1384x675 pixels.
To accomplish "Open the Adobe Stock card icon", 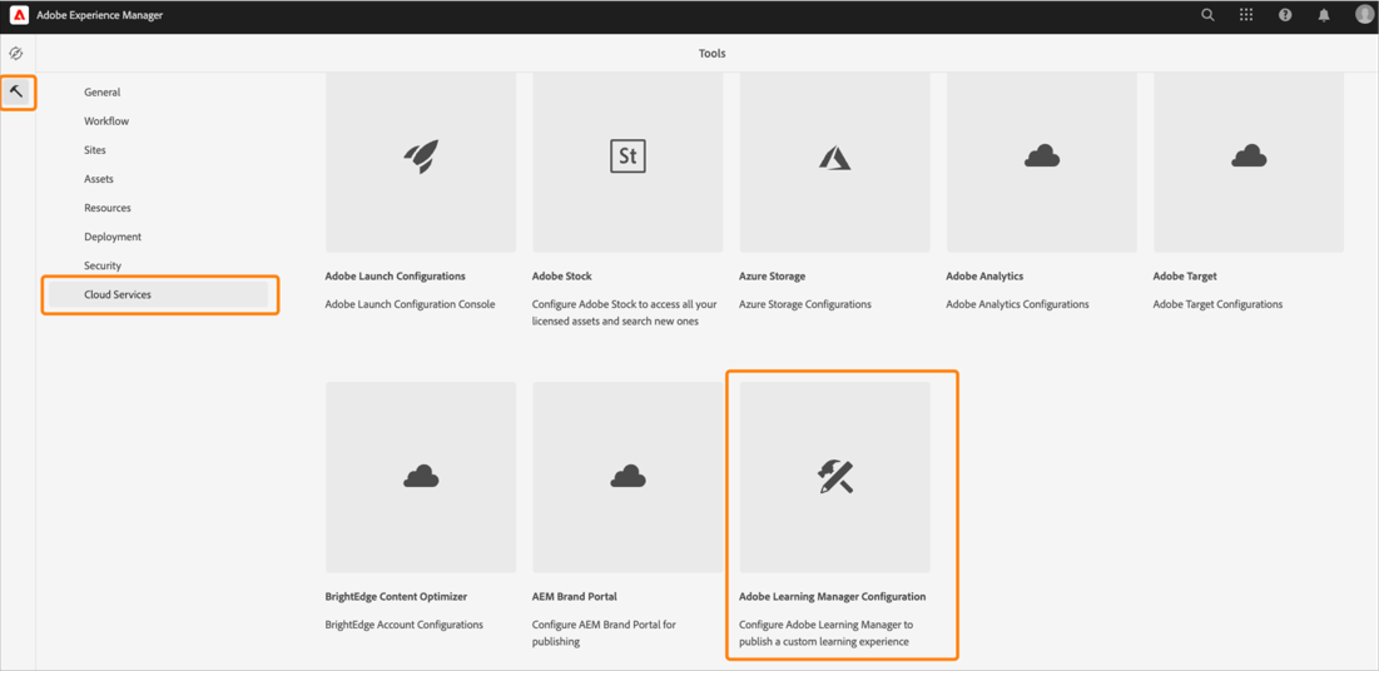I will pyautogui.click(x=628, y=157).
